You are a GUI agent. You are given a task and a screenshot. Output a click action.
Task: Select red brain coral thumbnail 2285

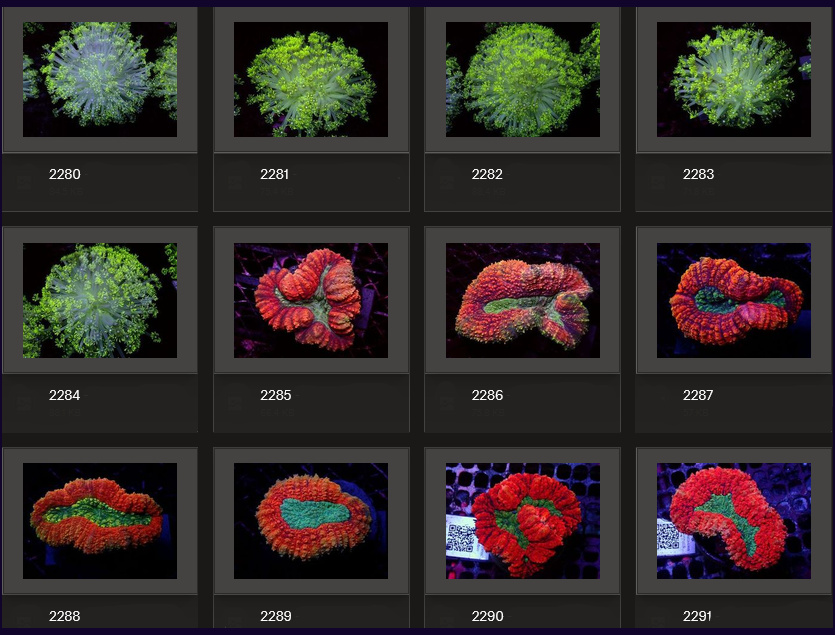pos(311,300)
